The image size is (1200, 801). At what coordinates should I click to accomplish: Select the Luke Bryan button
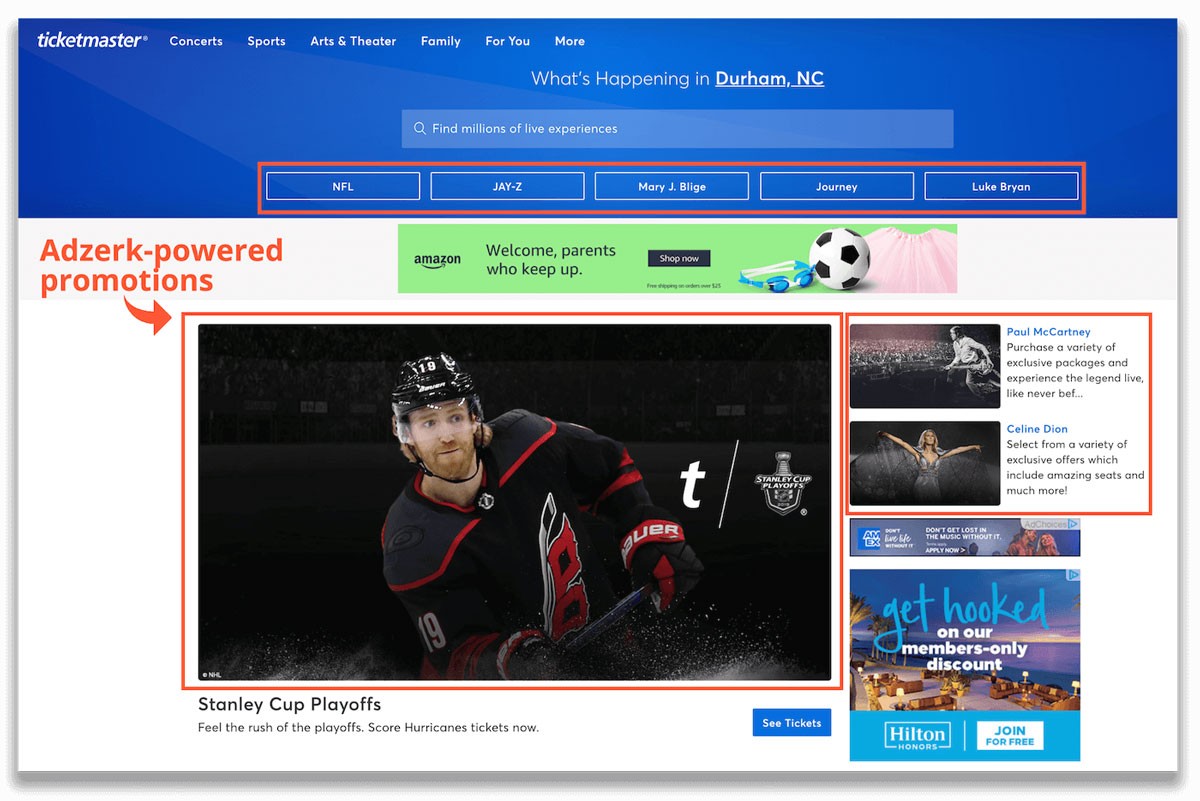coord(1001,186)
